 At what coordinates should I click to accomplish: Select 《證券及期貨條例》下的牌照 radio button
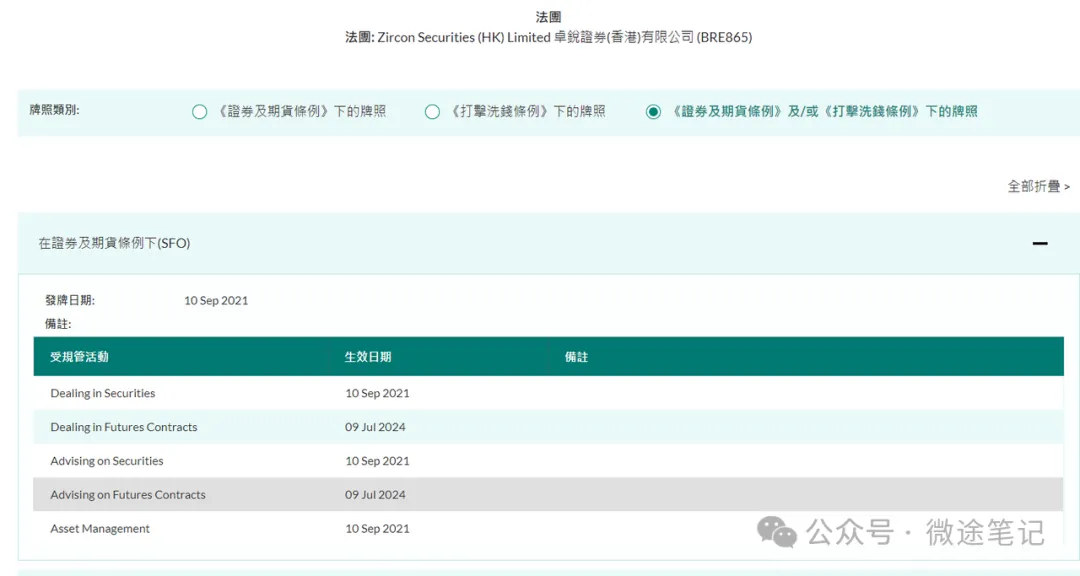coord(200,112)
